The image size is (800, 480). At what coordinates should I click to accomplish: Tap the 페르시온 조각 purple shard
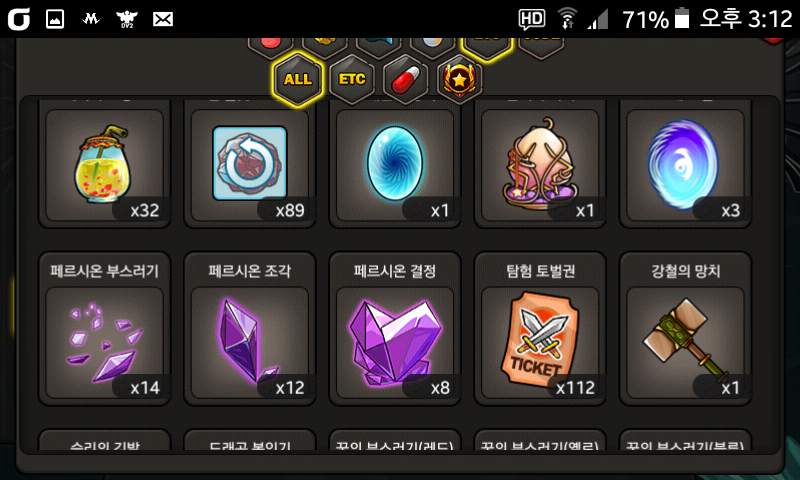(x=249, y=329)
